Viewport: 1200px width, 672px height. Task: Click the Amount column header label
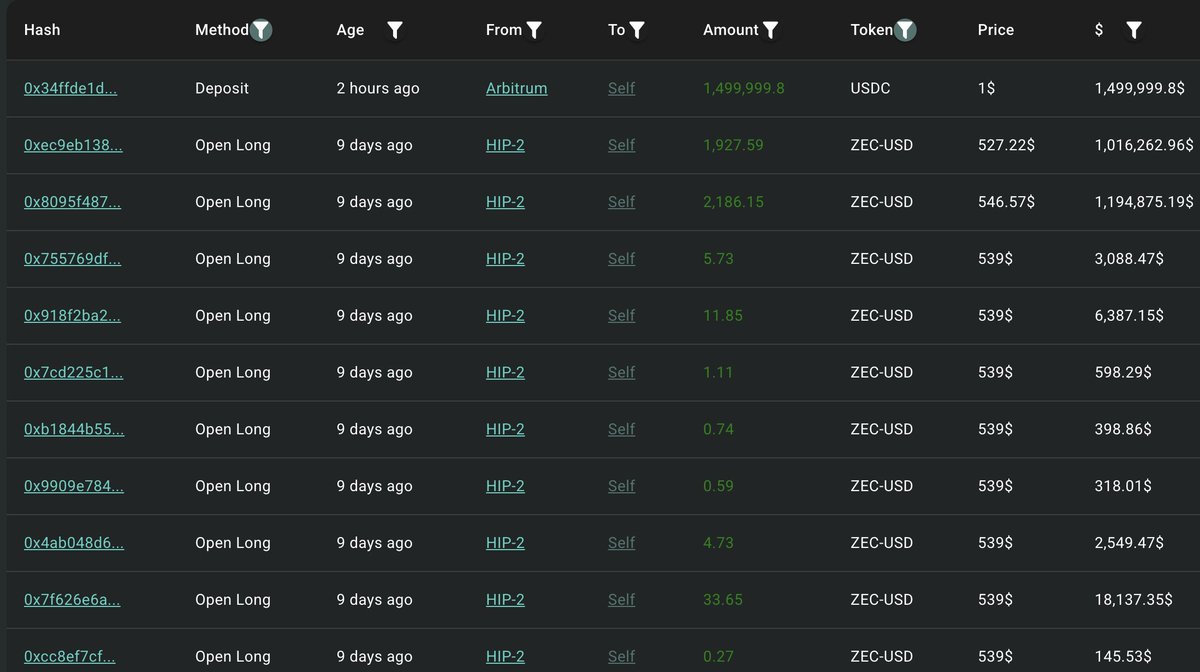[731, 30]
